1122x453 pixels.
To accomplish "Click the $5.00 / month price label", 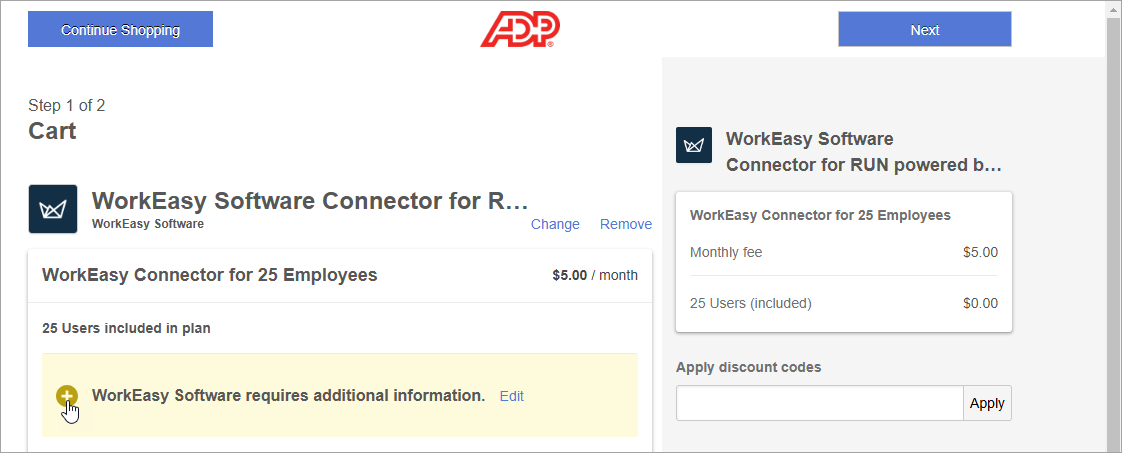I will coord(595,275).
